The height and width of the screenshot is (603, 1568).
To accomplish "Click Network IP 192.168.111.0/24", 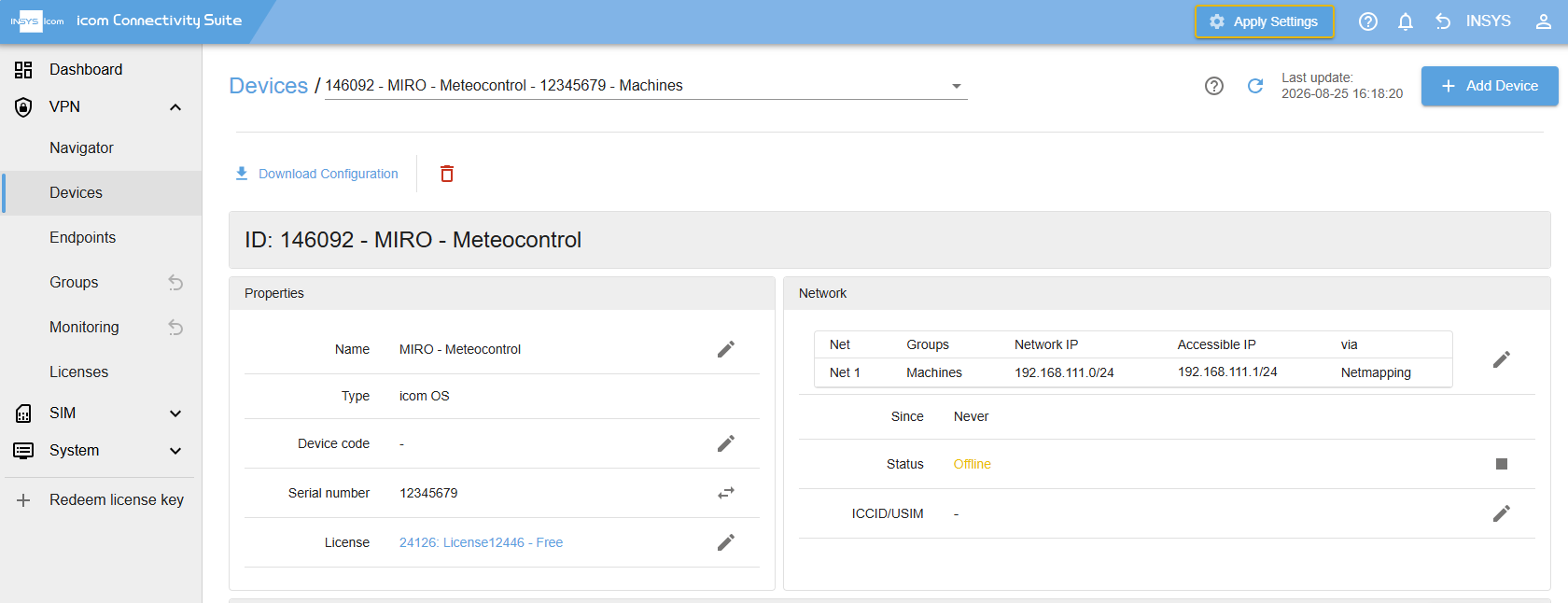I will (x=1064, y=372).
